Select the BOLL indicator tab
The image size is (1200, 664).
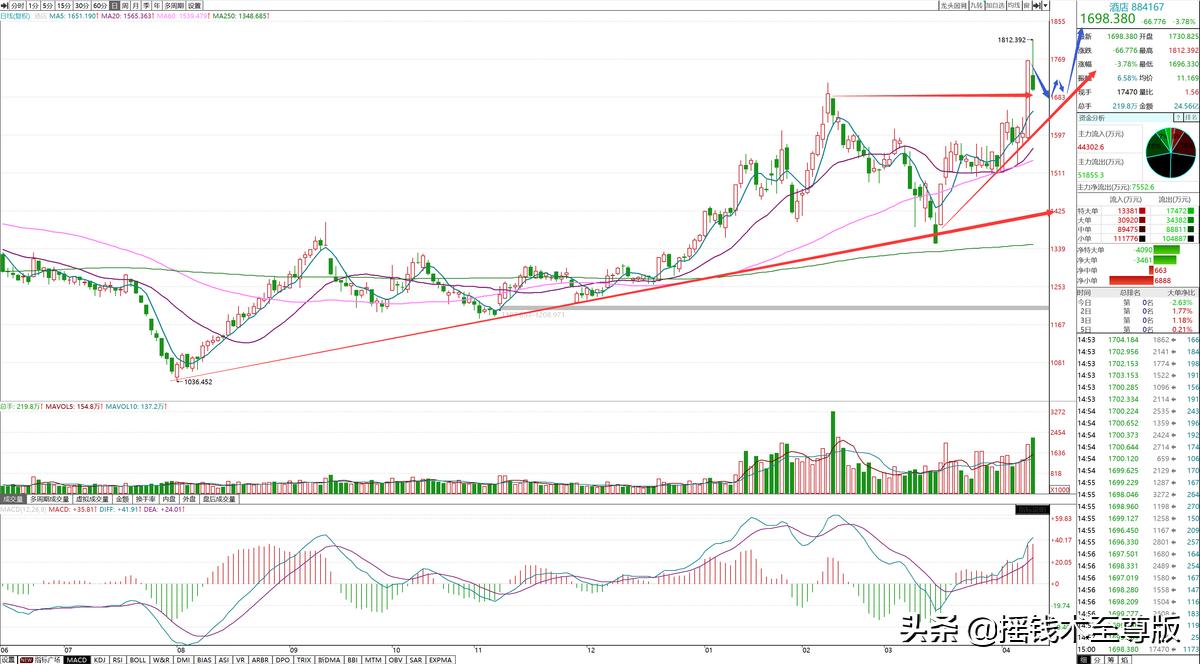[138, 659]
